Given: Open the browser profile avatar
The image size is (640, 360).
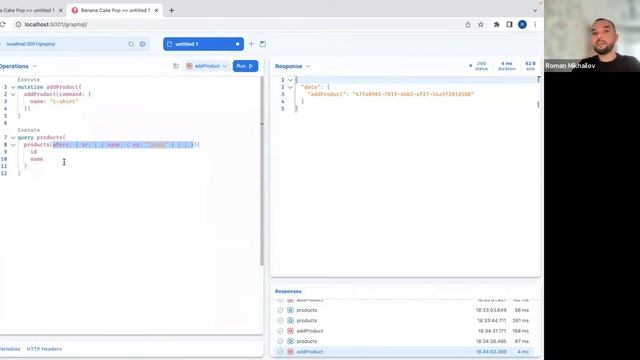Looking at the screenshot, I should point(522,24).
